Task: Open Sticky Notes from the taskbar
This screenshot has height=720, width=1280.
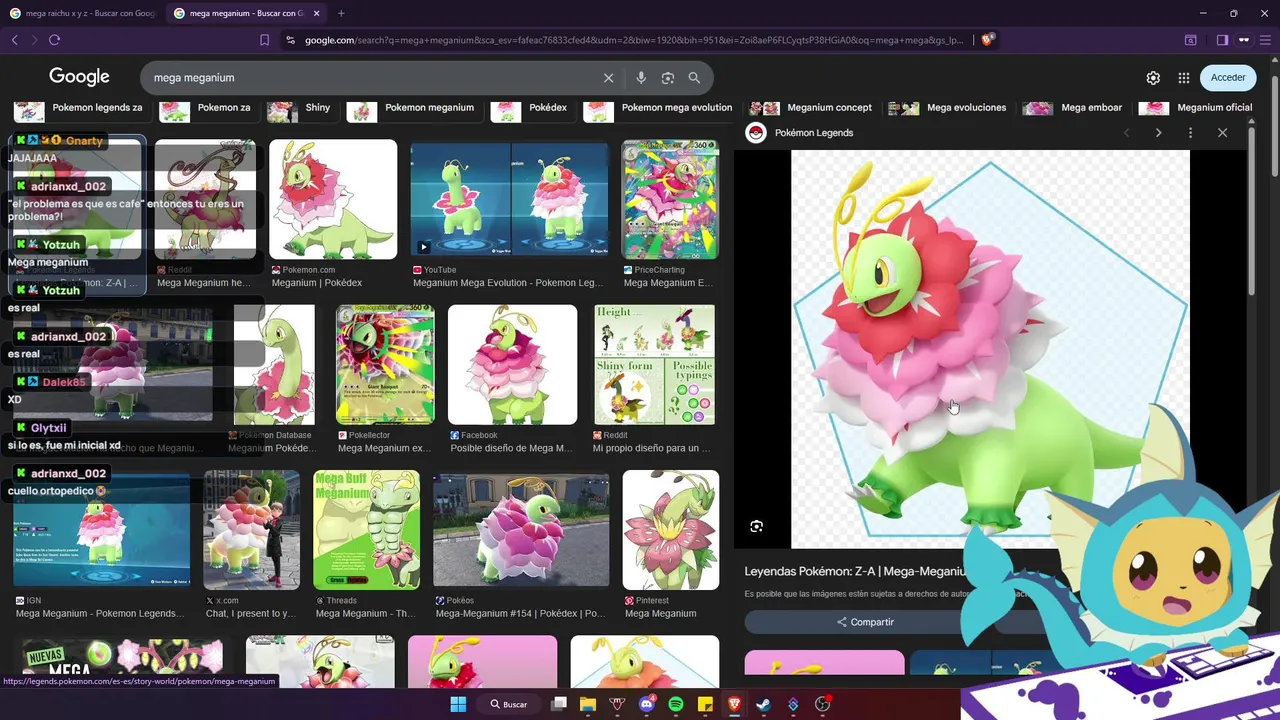Action: click(x=705, y=704)
